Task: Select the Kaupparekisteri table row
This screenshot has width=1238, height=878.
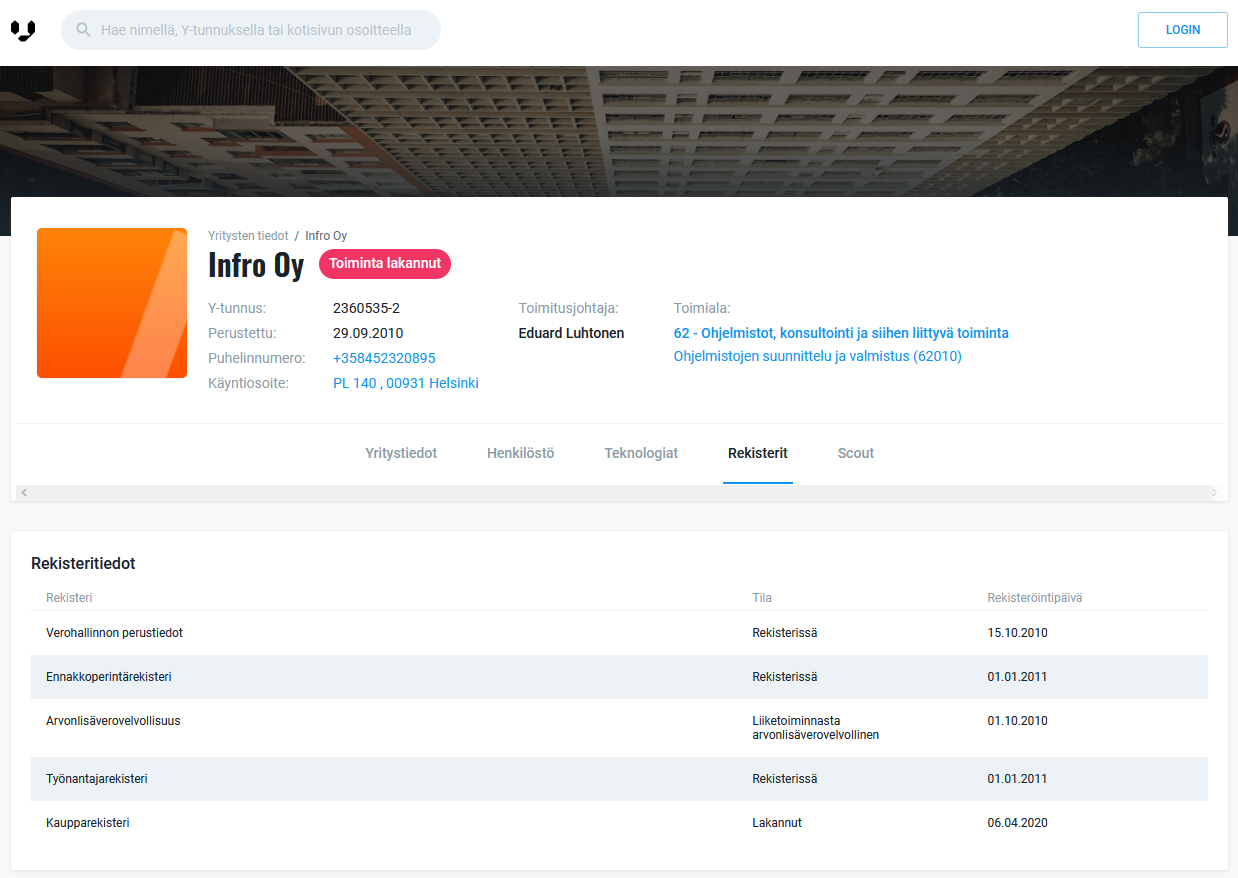Action: coord(619,823)
